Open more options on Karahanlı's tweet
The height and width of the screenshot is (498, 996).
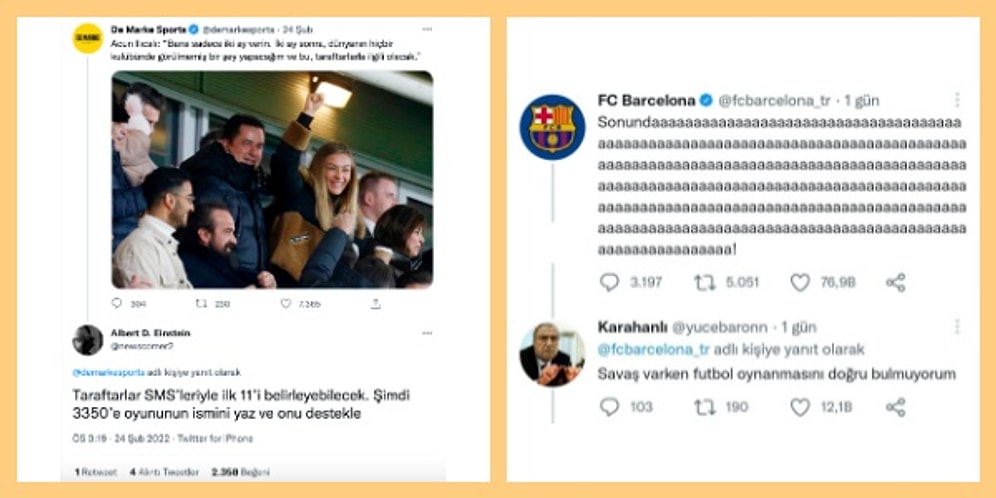pyautogui.click(x=957, y=327)
